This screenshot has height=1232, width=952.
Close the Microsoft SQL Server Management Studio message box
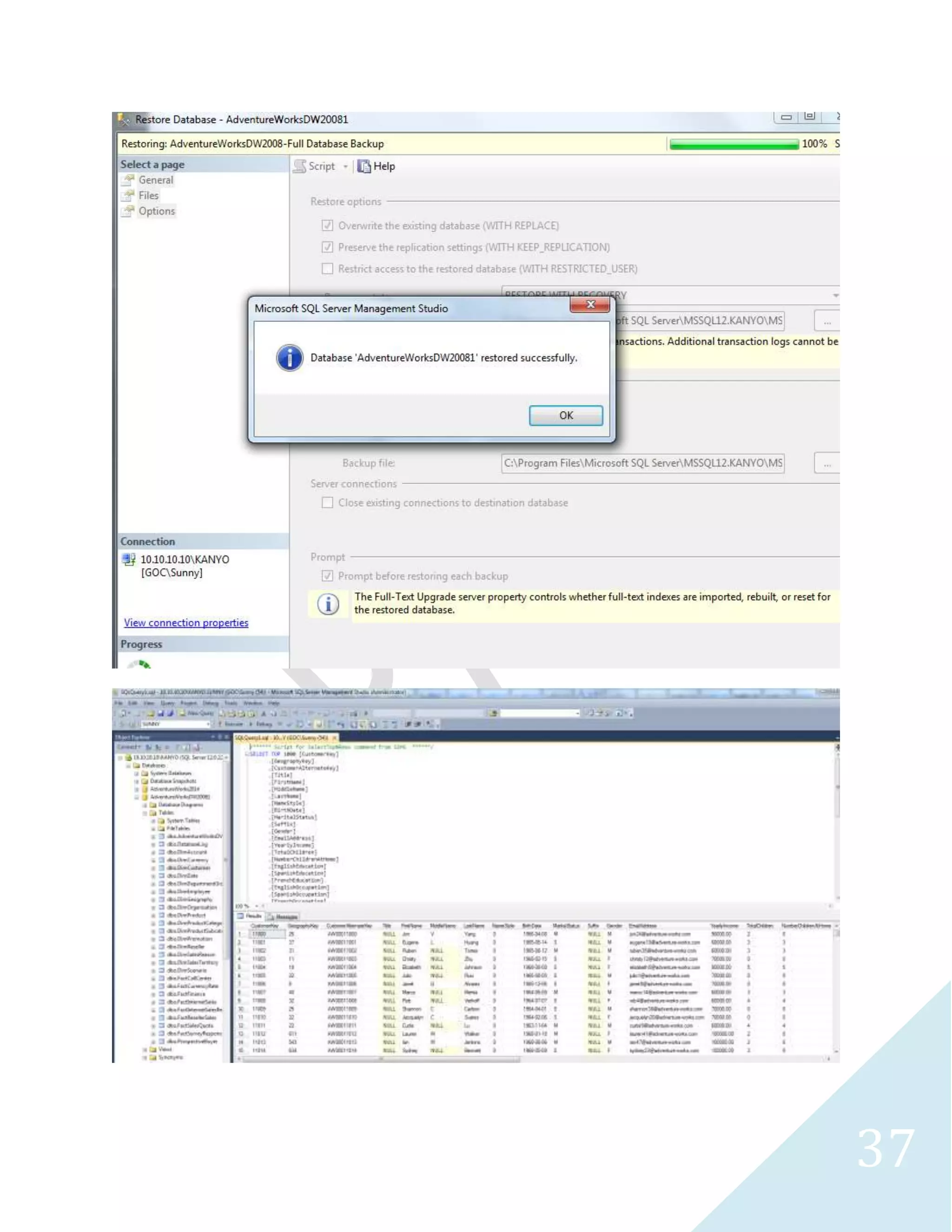pyautogui.click(x=590, y=305)
